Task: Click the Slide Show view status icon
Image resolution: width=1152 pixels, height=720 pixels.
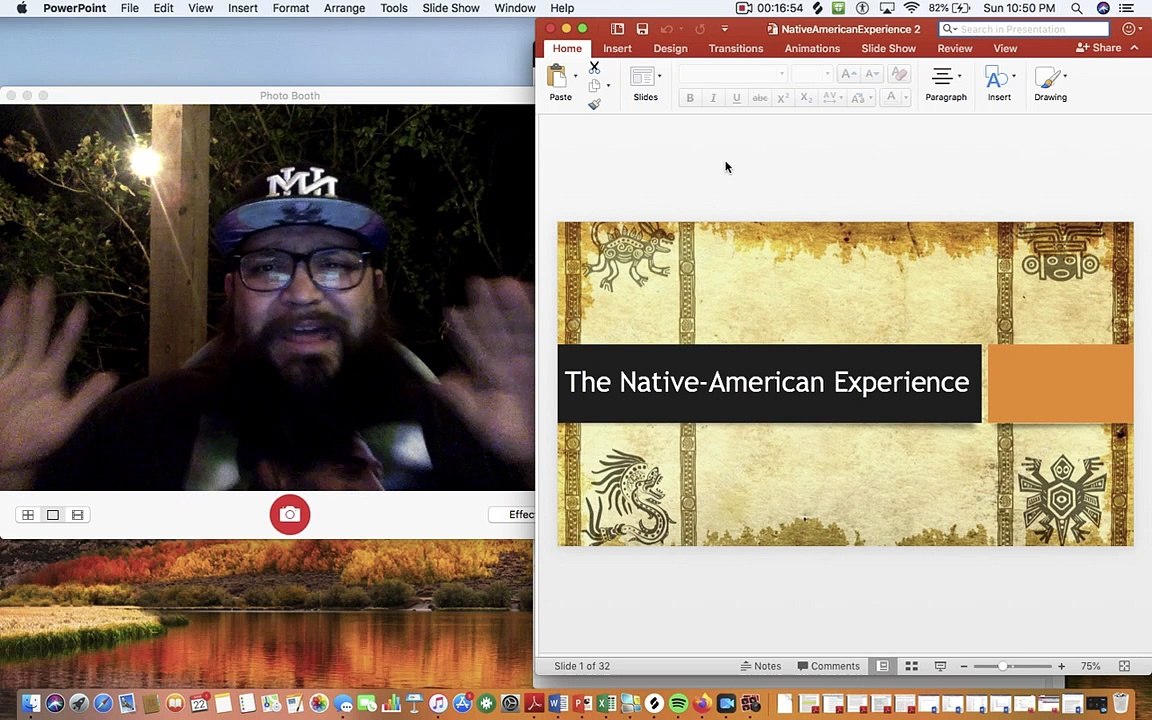Action: click(940, 666)
